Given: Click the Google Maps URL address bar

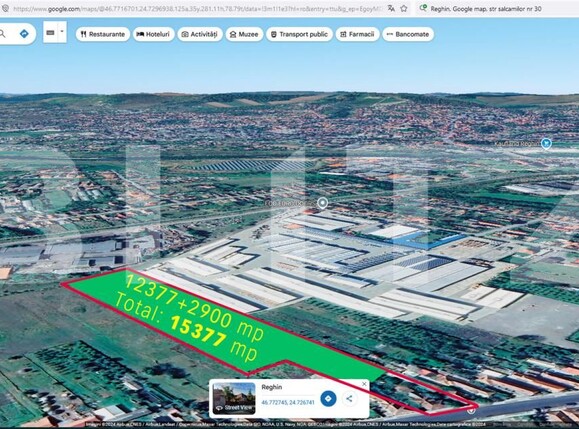Looking at the screenshot, I should (x=198, y=8).
